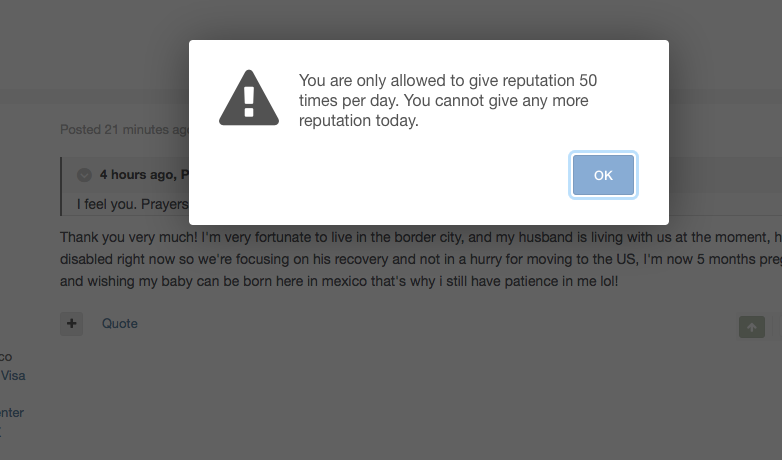Open the 'Posted 21 minutes ago' timestamp link
Viewport: 782px width, 460px height.
pos(124,130)
